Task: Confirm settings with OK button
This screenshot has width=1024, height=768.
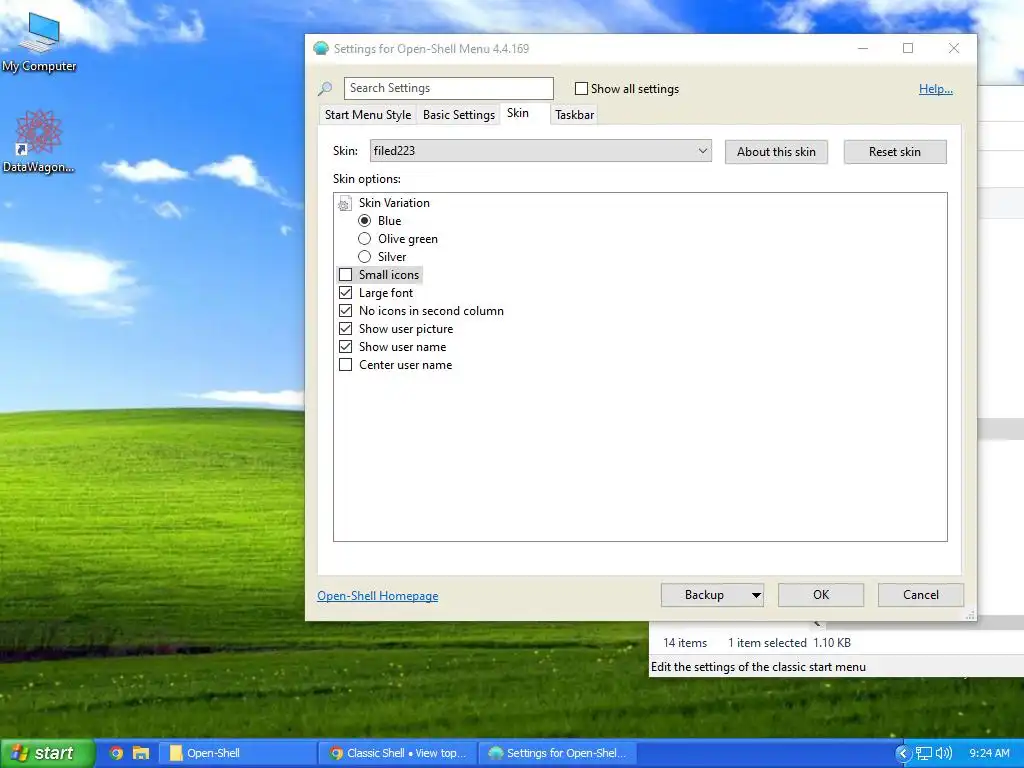Action: click(x=821, y=595)
